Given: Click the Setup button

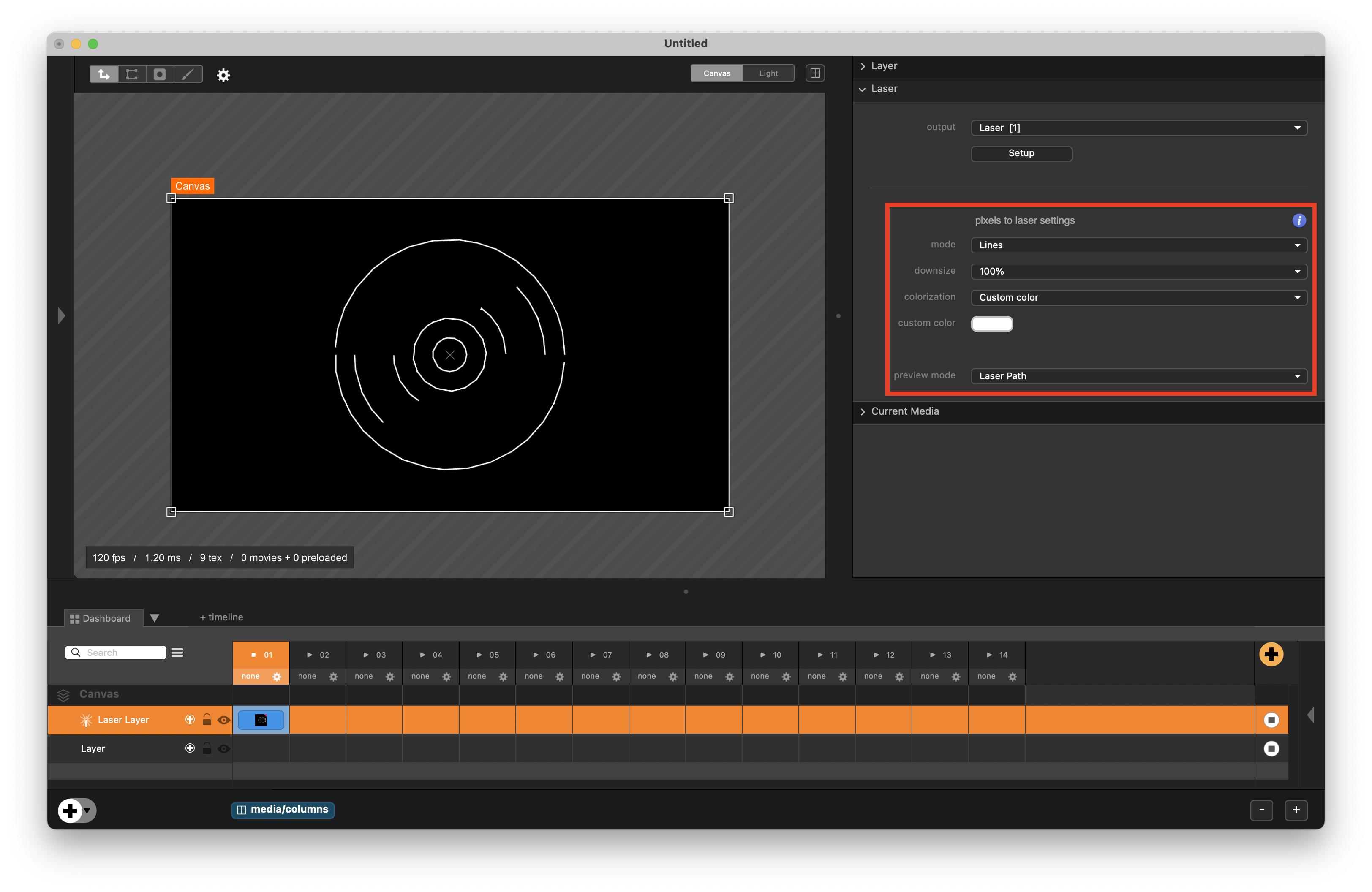Looking at the screenshot, I should [1021, 153].
